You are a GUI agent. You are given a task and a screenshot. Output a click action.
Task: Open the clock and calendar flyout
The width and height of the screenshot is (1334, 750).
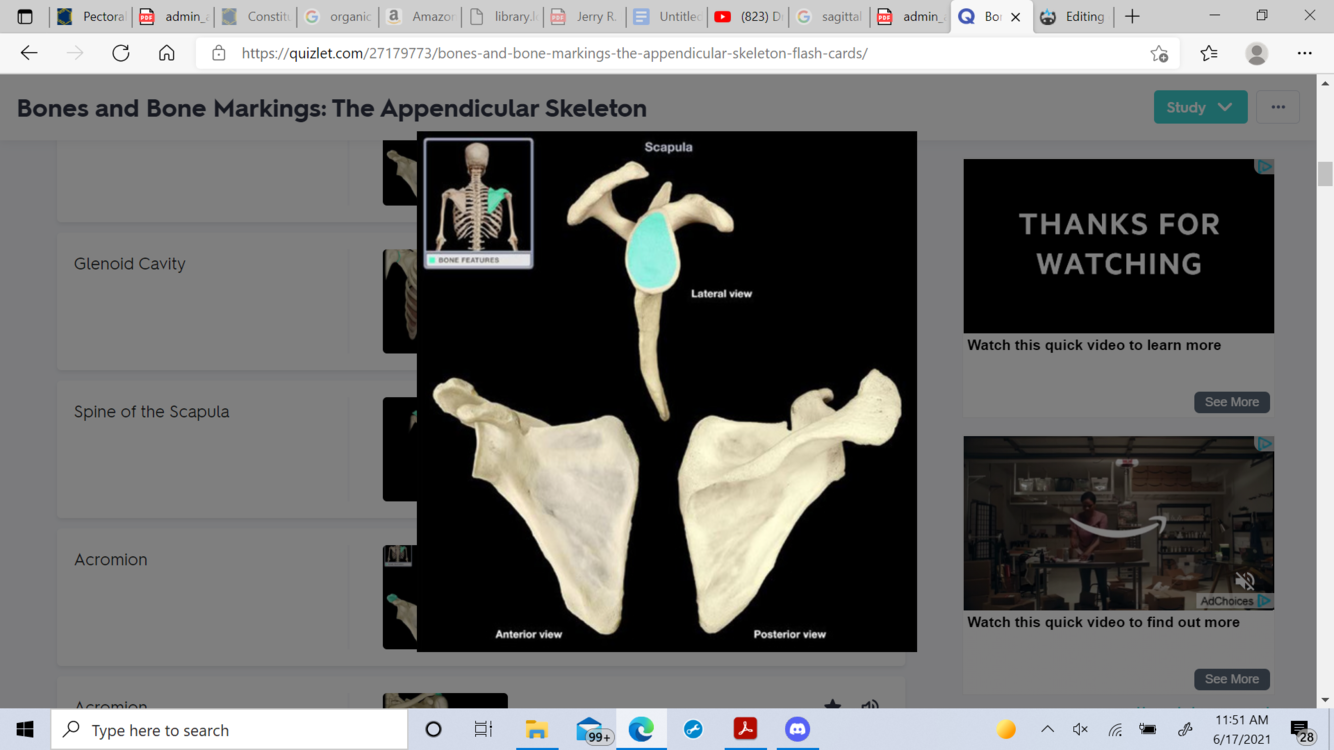1241,730
